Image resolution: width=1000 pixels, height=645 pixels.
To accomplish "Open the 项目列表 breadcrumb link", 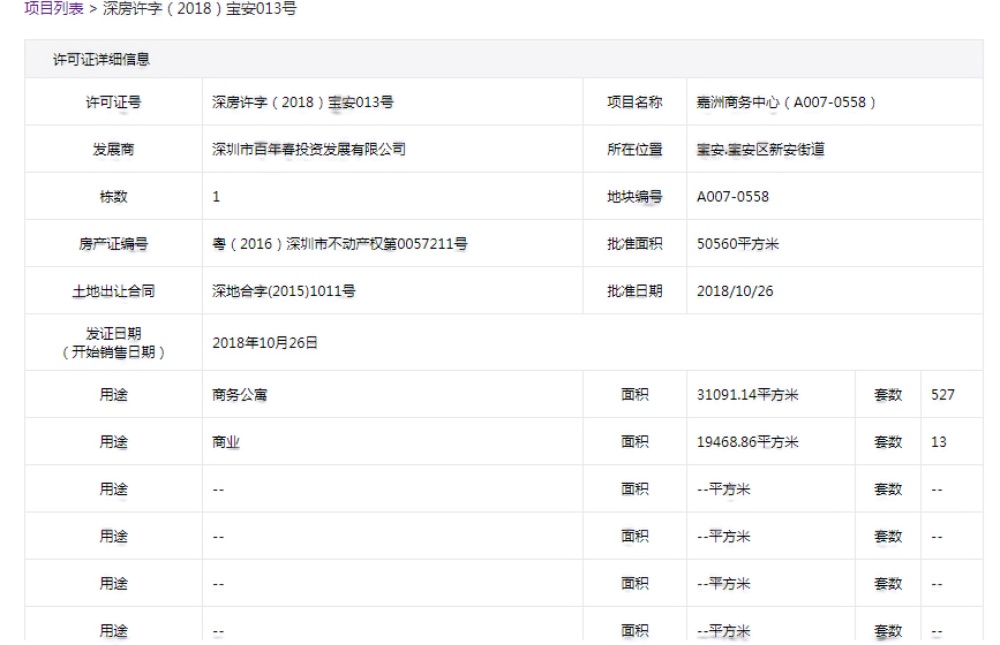I will pos(54,9).
